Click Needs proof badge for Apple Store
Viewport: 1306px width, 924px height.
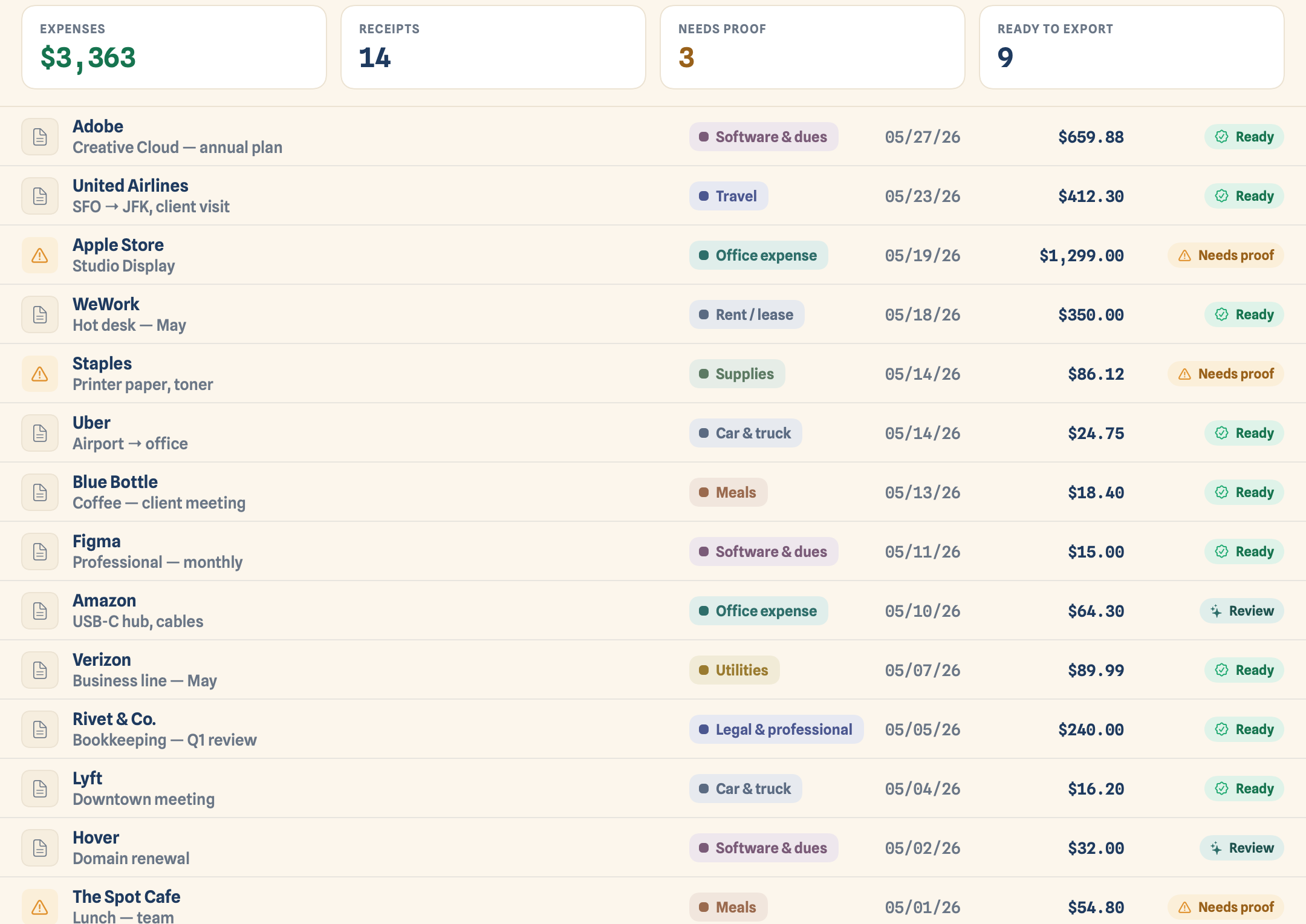1226,255
